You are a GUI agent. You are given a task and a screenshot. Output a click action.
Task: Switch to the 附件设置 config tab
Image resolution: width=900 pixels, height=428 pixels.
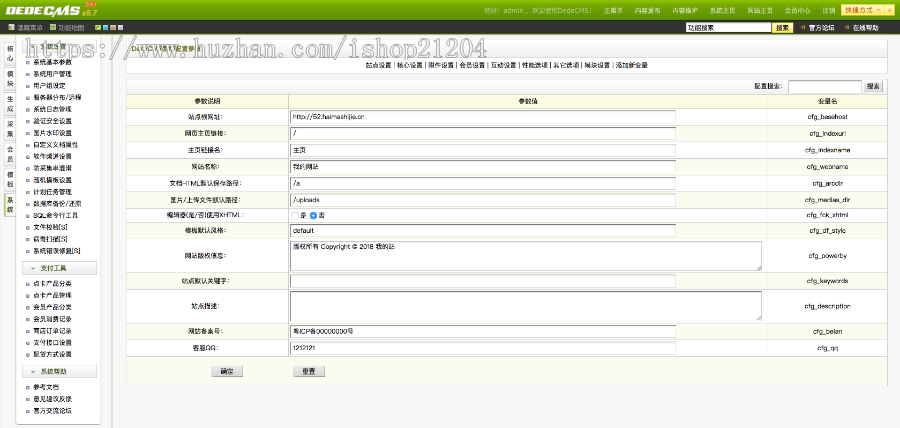(441, 65)
